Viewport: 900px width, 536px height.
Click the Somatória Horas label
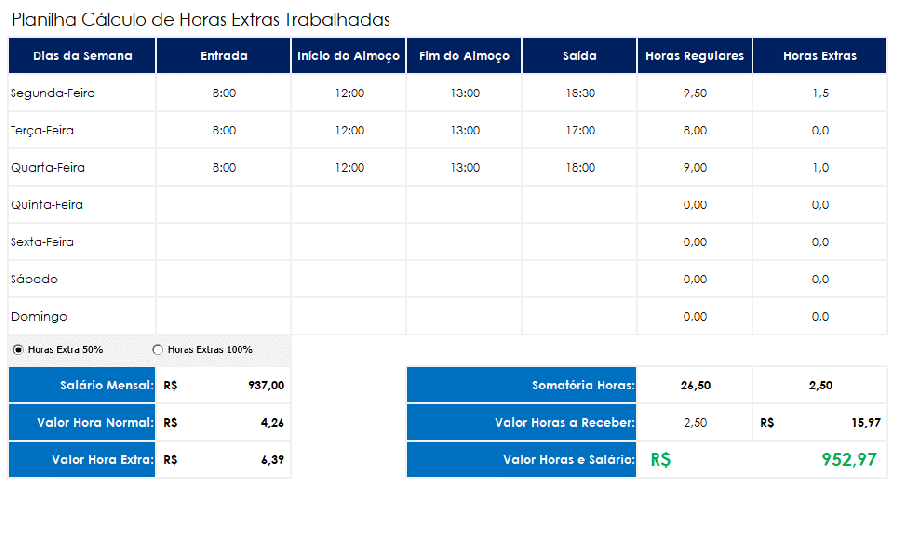[x=522, y=385]
